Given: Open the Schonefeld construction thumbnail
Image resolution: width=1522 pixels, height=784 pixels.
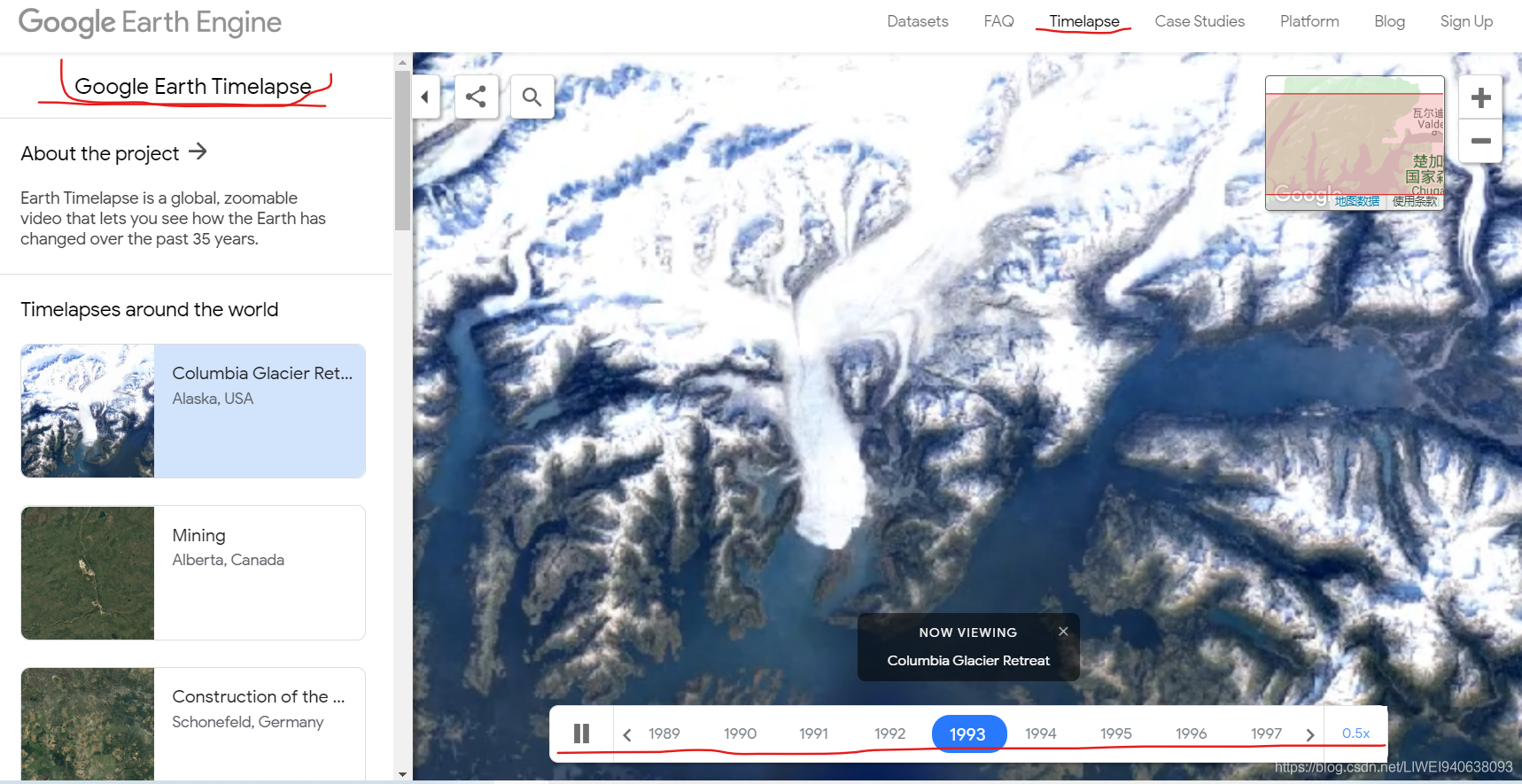Looking at the screenshot, I should point(88,724).
